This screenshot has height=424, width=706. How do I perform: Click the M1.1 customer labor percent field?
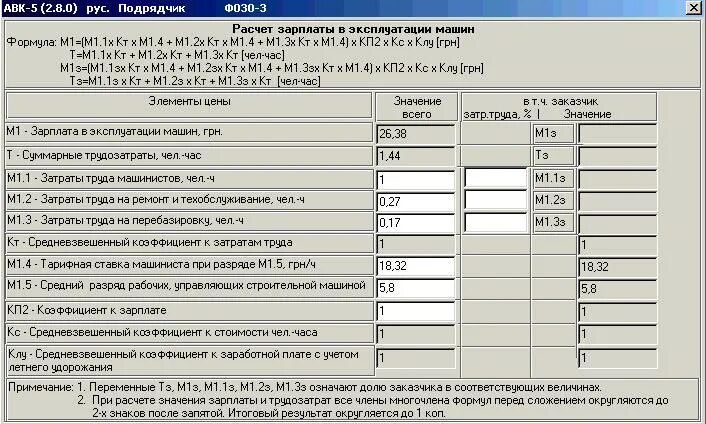[x=495, y=178]
